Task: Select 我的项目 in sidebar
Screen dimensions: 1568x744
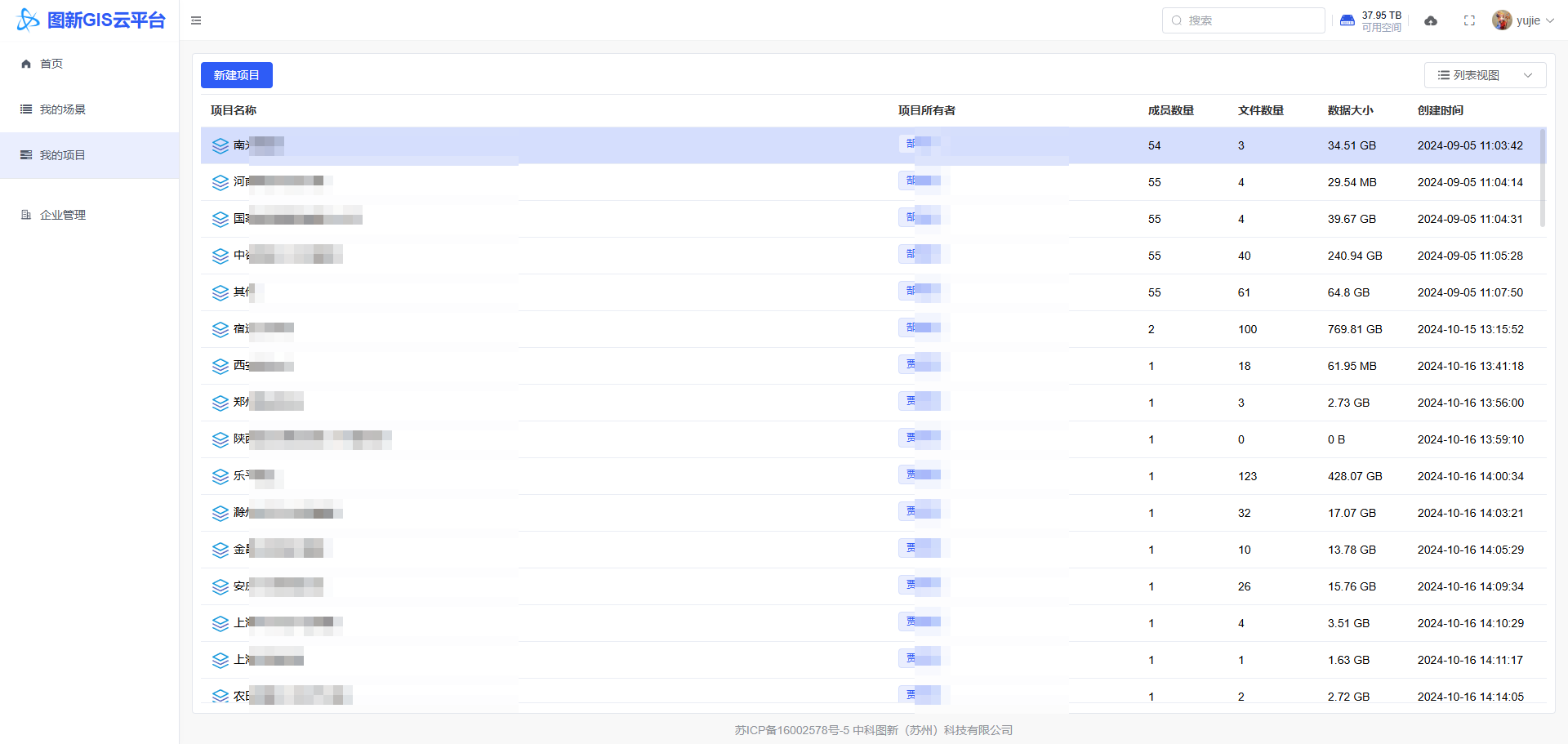Action: pos(62,155)
